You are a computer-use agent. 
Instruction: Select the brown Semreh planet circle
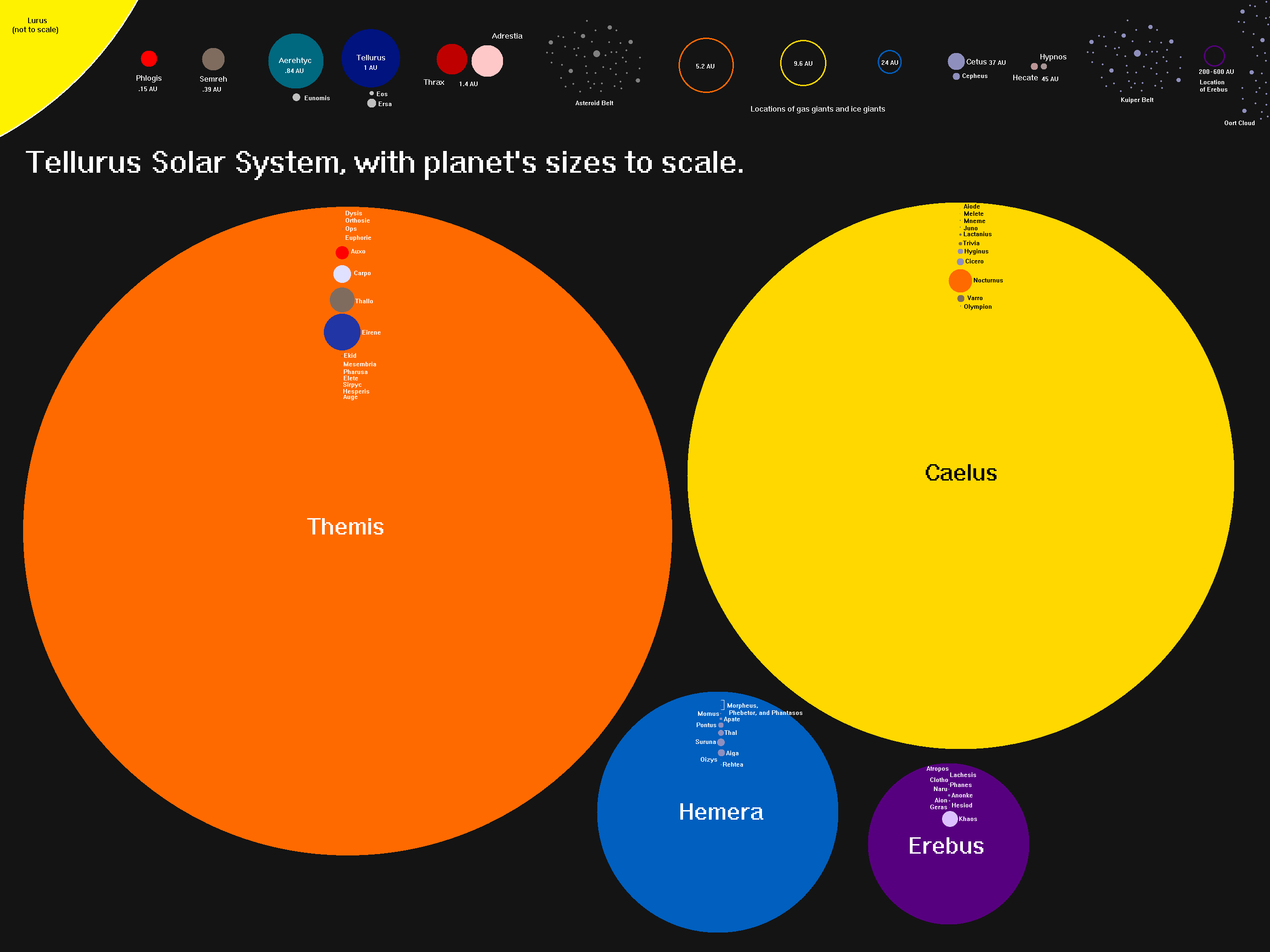[x=213, y=59]
